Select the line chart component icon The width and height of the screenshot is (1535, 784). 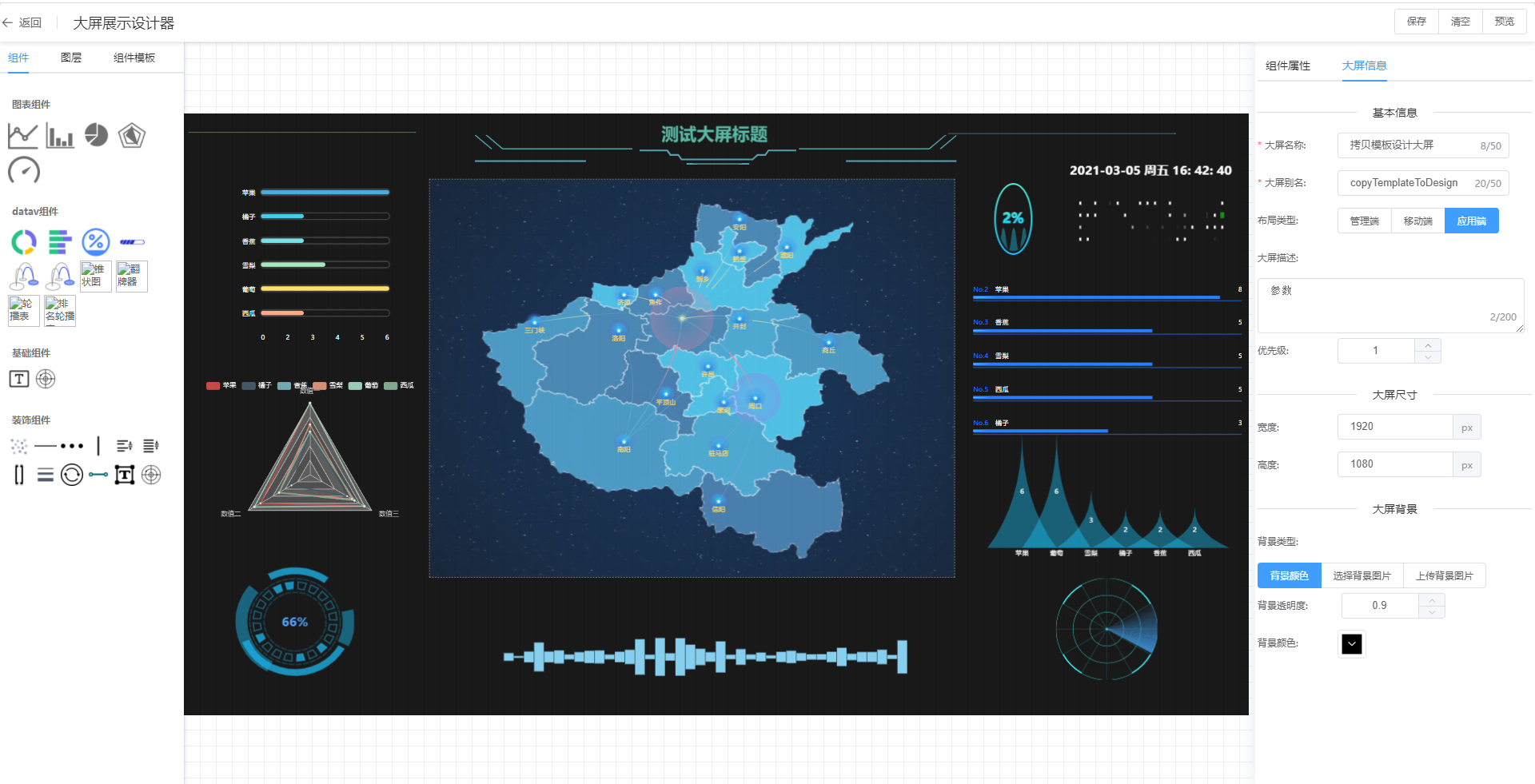pos(23,136)
